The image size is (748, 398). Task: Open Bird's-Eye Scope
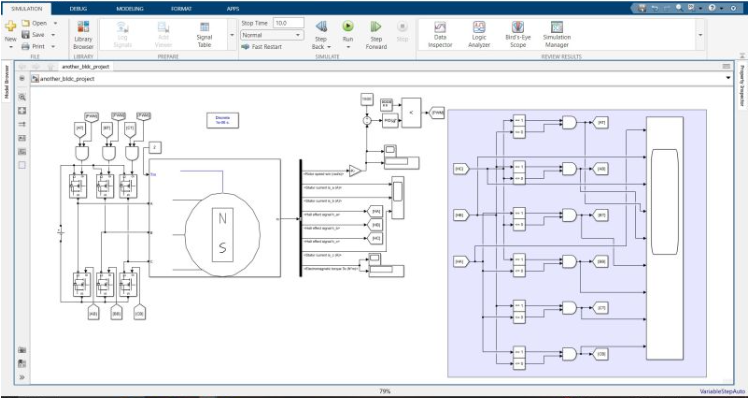518,35
